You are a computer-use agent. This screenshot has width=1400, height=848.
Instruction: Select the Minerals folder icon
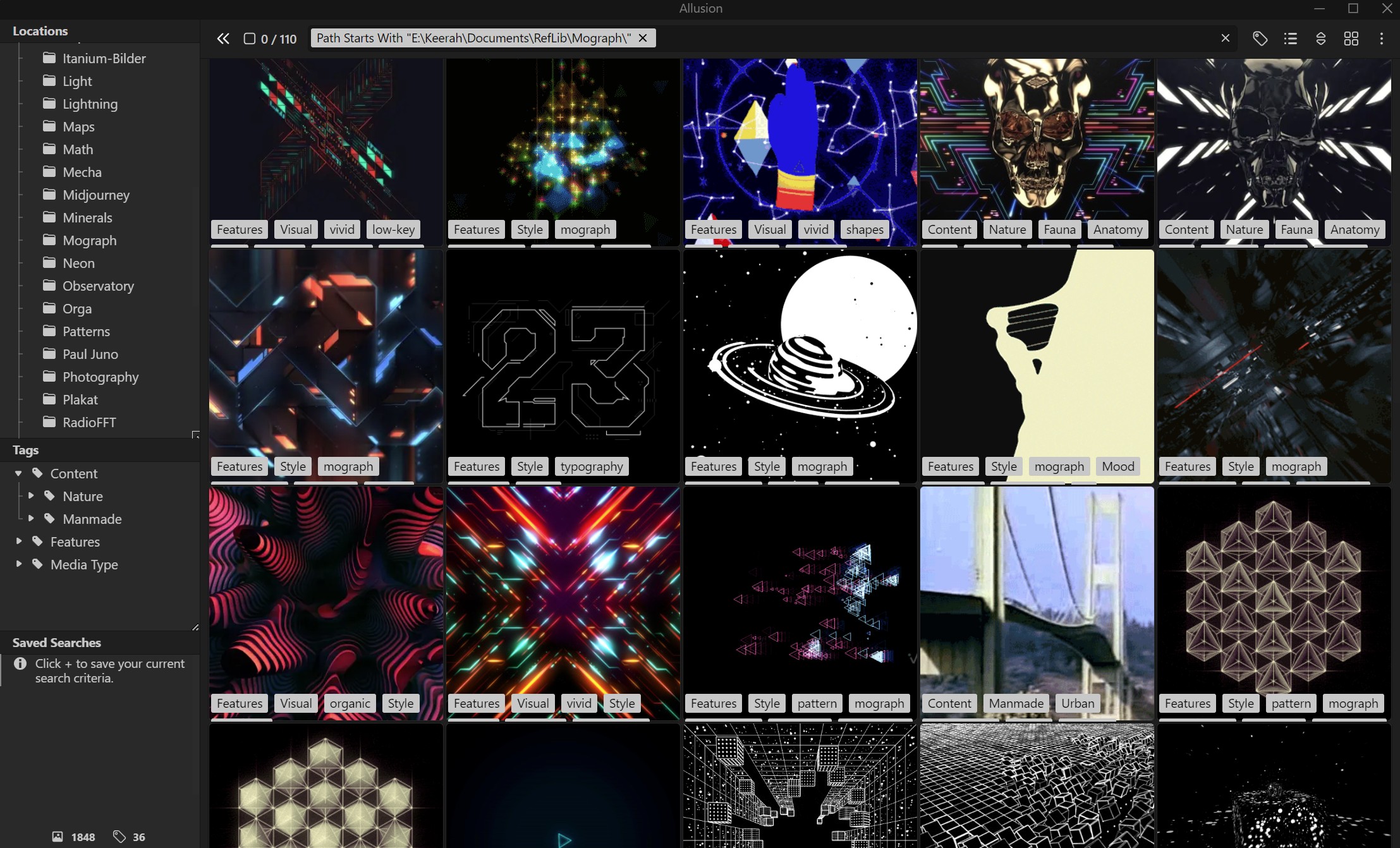[49, 217]
